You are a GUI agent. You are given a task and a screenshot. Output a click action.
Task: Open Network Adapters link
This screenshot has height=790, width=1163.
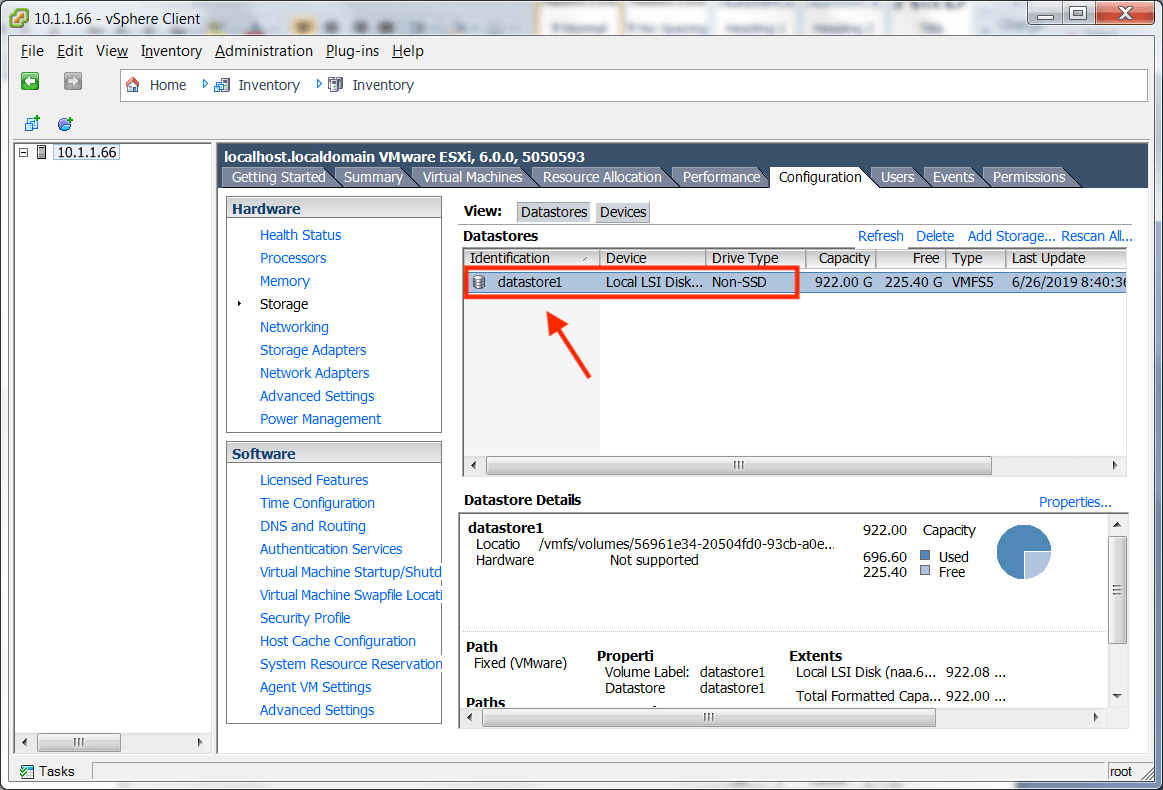click(x=314, y=373)
